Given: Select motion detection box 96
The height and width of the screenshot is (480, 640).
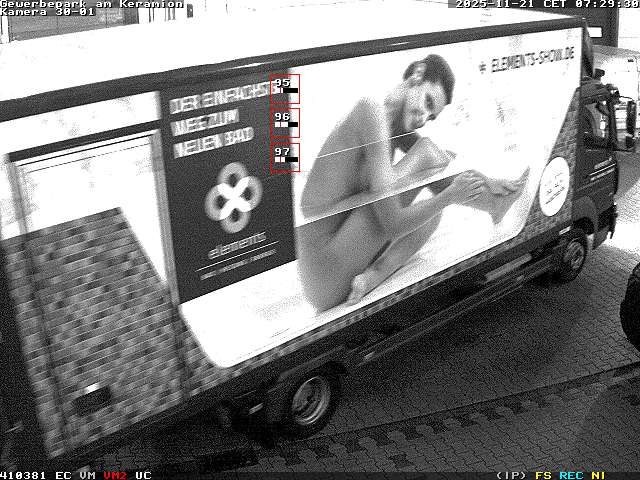Looking at the screenshot, I should pyautogui.click(x=285, y=122).
